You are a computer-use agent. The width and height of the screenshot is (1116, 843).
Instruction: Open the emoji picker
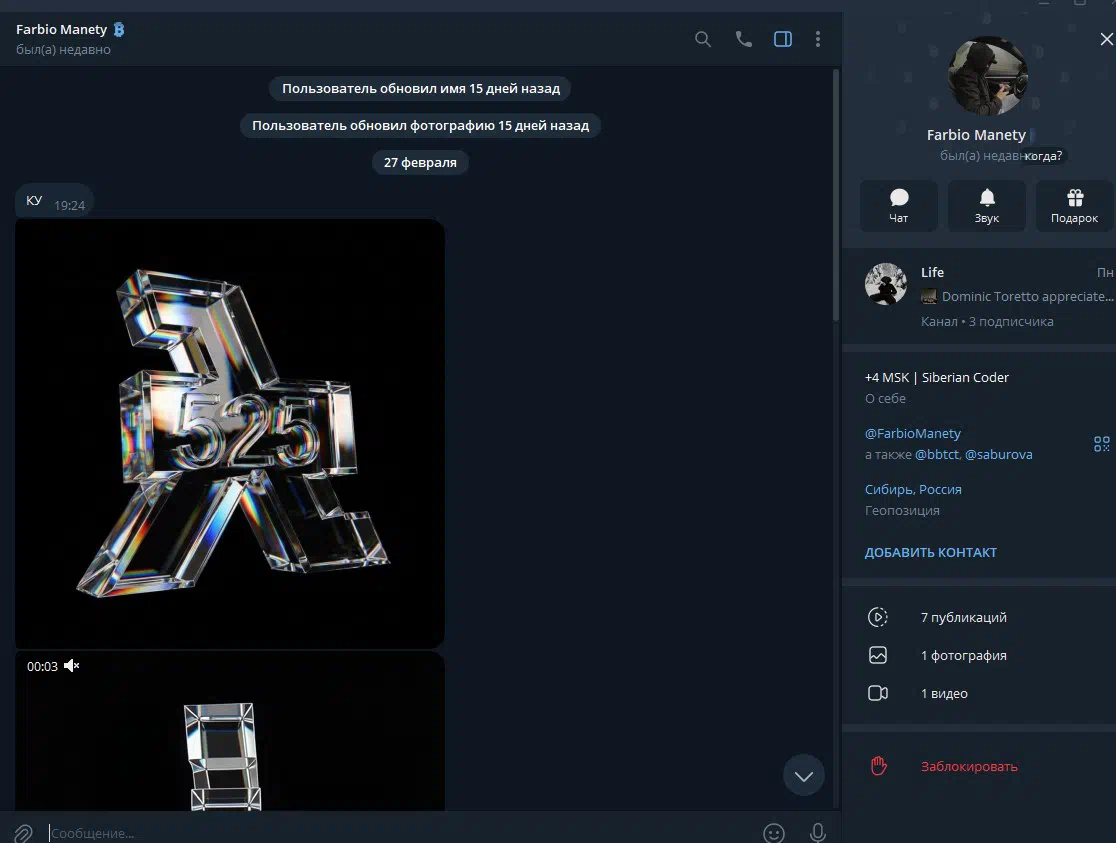(773, 832)
